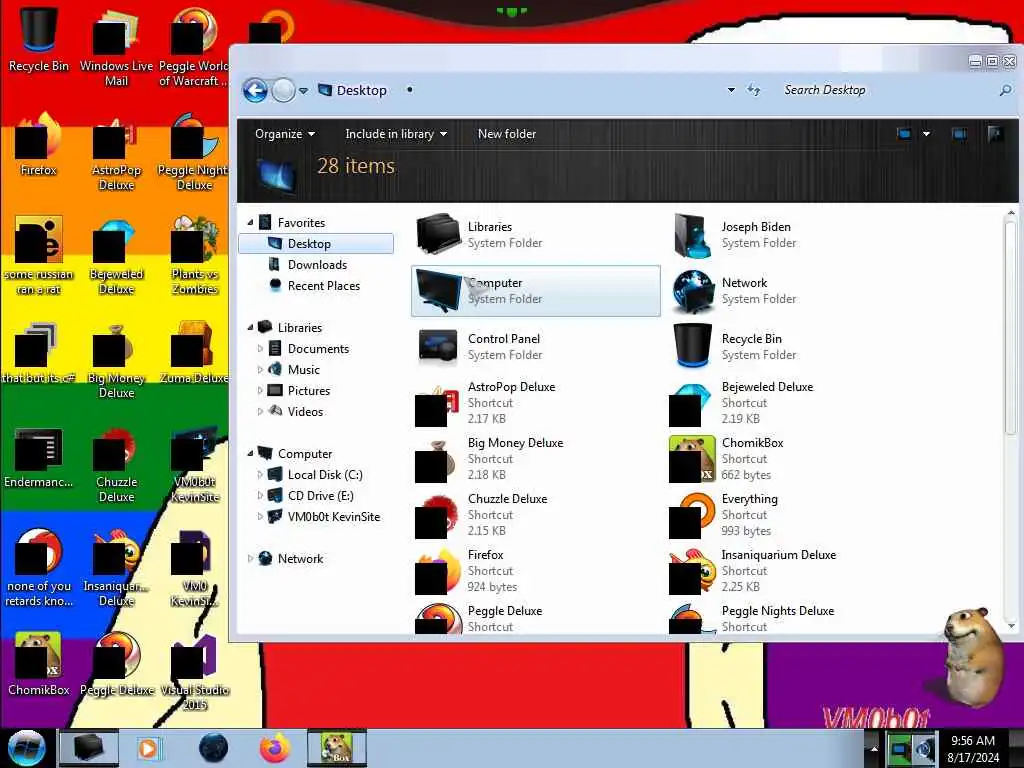The height and width of the screenshot is (768, 1024).
Task: Open the Include in library dropdown
Action: click(x=396, y=134)
